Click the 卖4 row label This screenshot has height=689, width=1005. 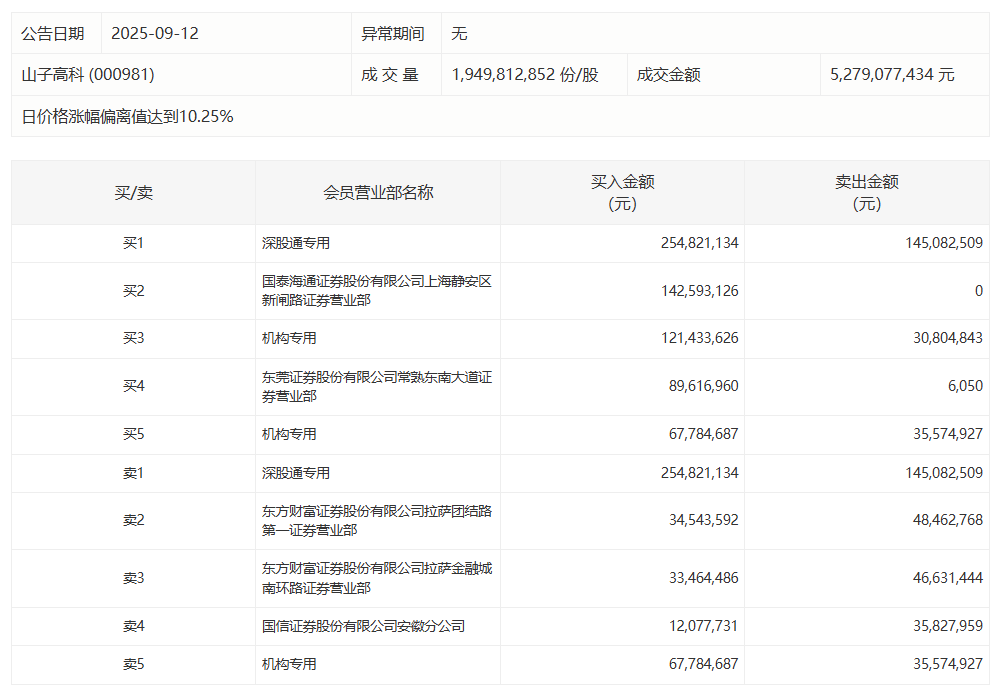pos(133,626)
